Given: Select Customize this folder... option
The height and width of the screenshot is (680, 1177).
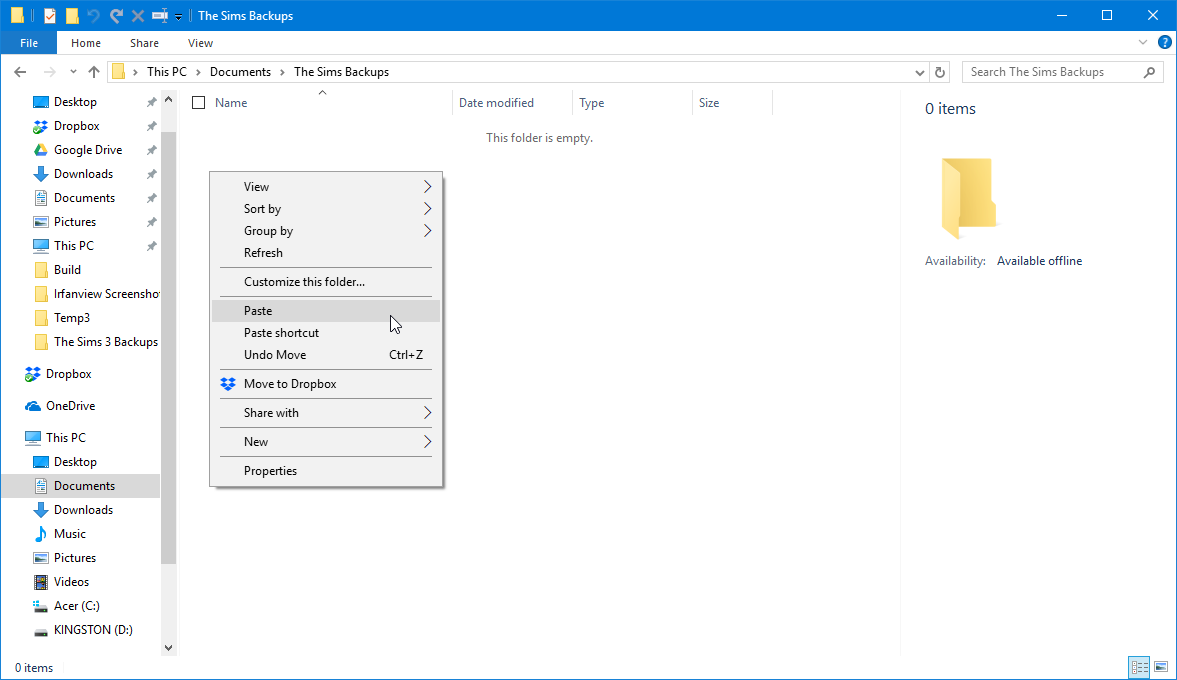Looking at the screenshot, I should 326,281.
